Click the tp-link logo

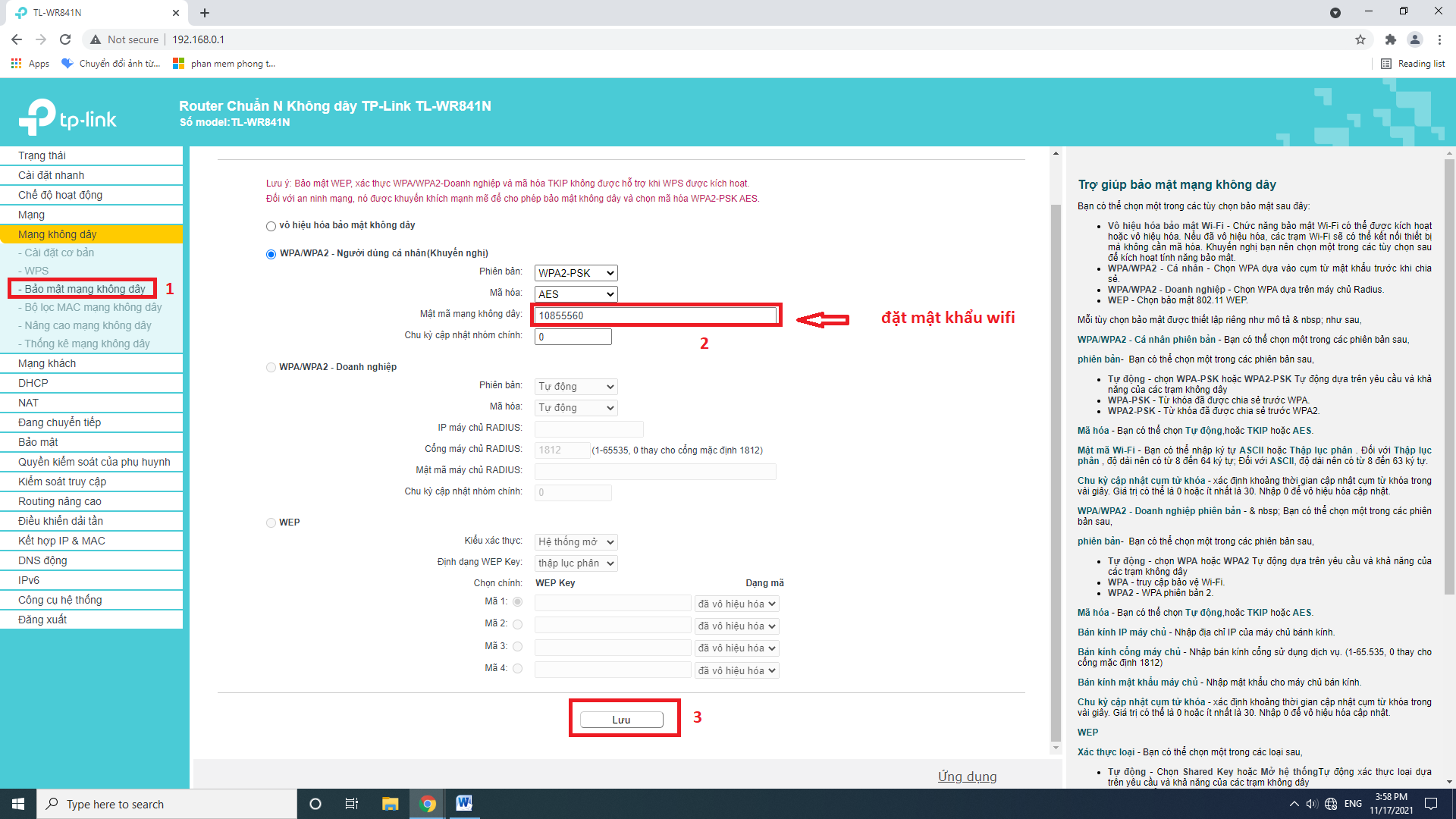coord(68,118)
